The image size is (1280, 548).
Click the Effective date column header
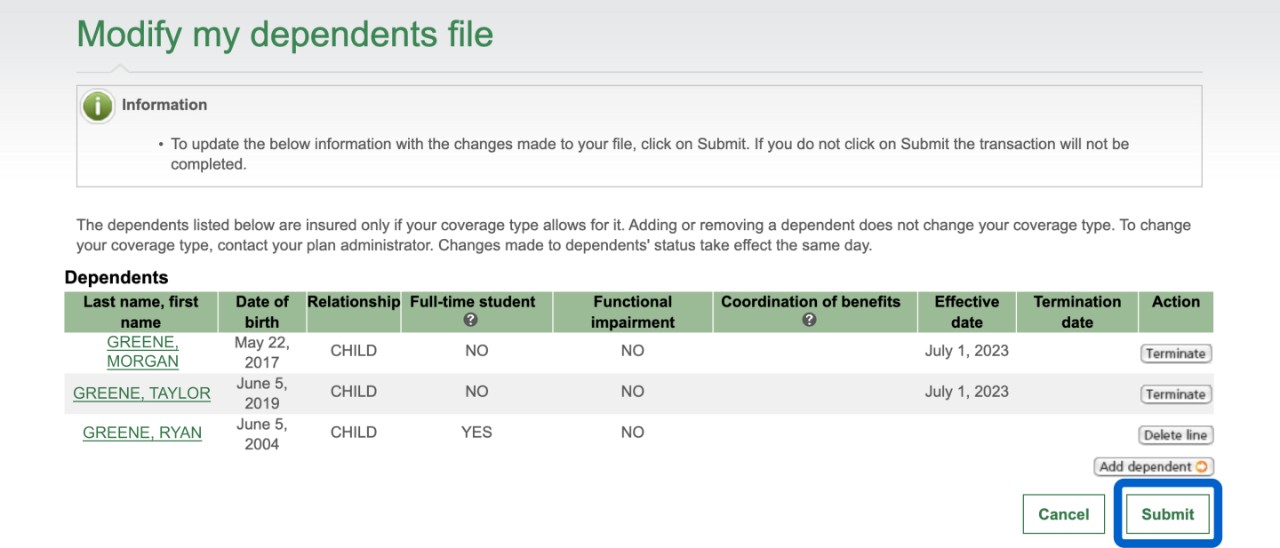tap(966, 312)
